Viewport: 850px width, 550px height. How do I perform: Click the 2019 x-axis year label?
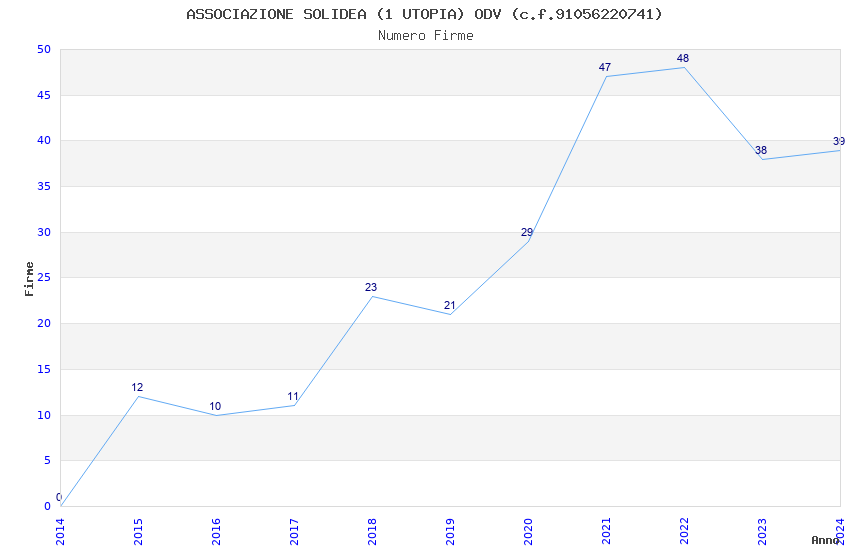point(450,532)
